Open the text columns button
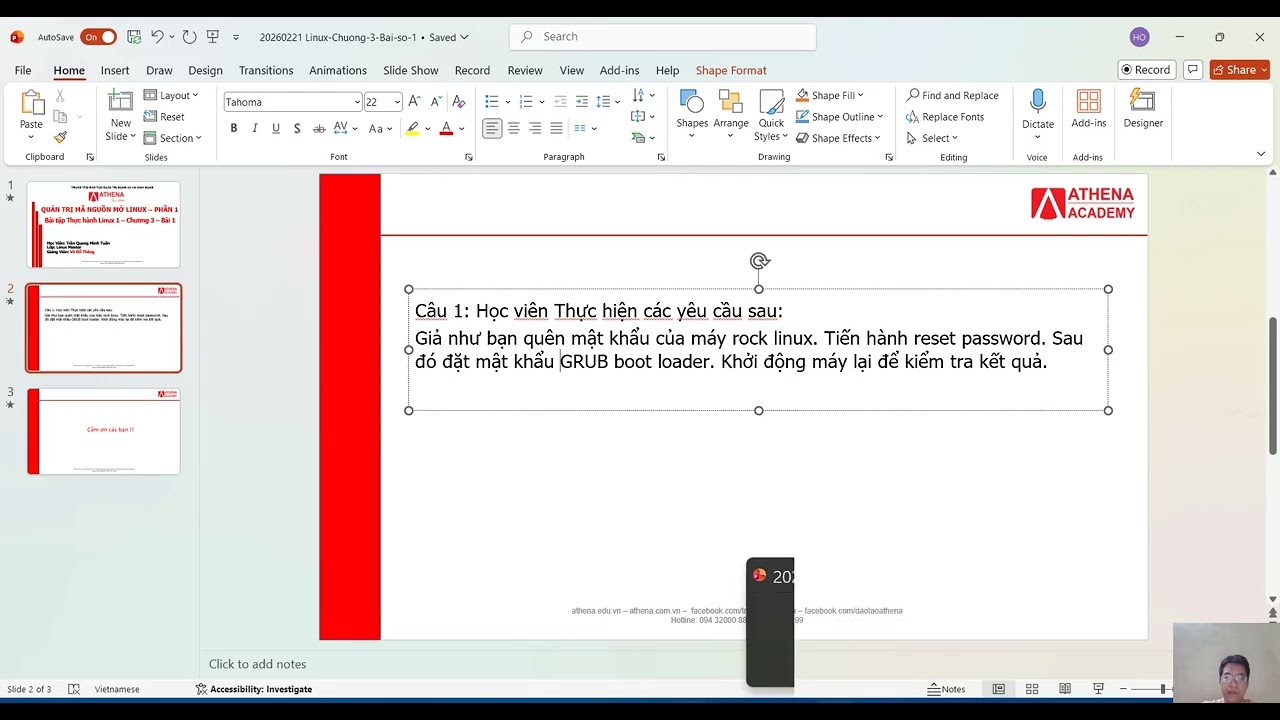Image resolution: width=1280 pixels, height=720 pixels. 584,128
